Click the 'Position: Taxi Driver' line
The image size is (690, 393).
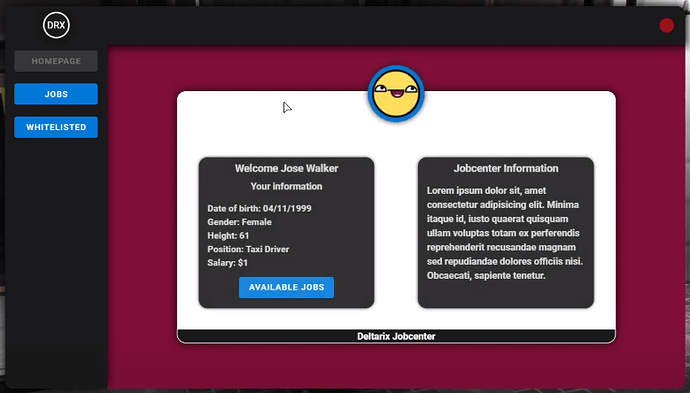point(248,249)
